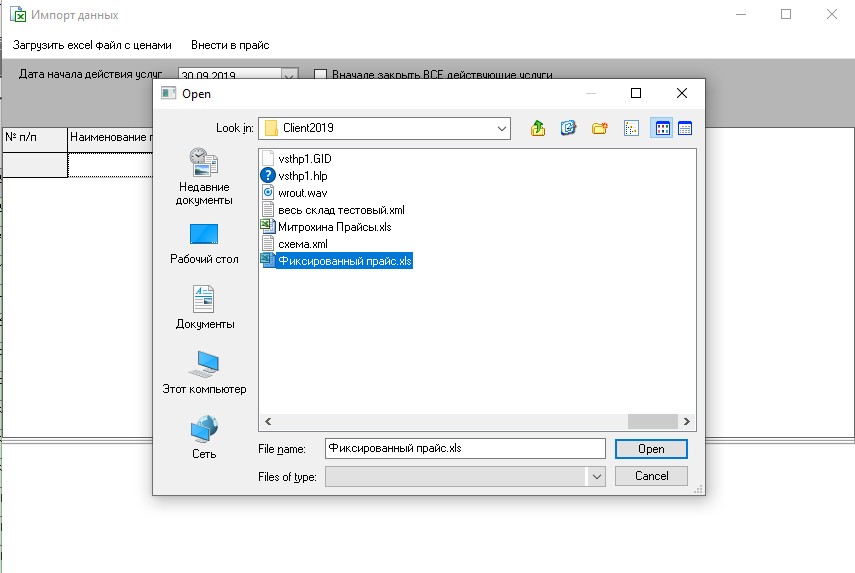This screenshot has height=573, width=855.
Task: Click the Open dialog title icon
Action: coord(168,93)
